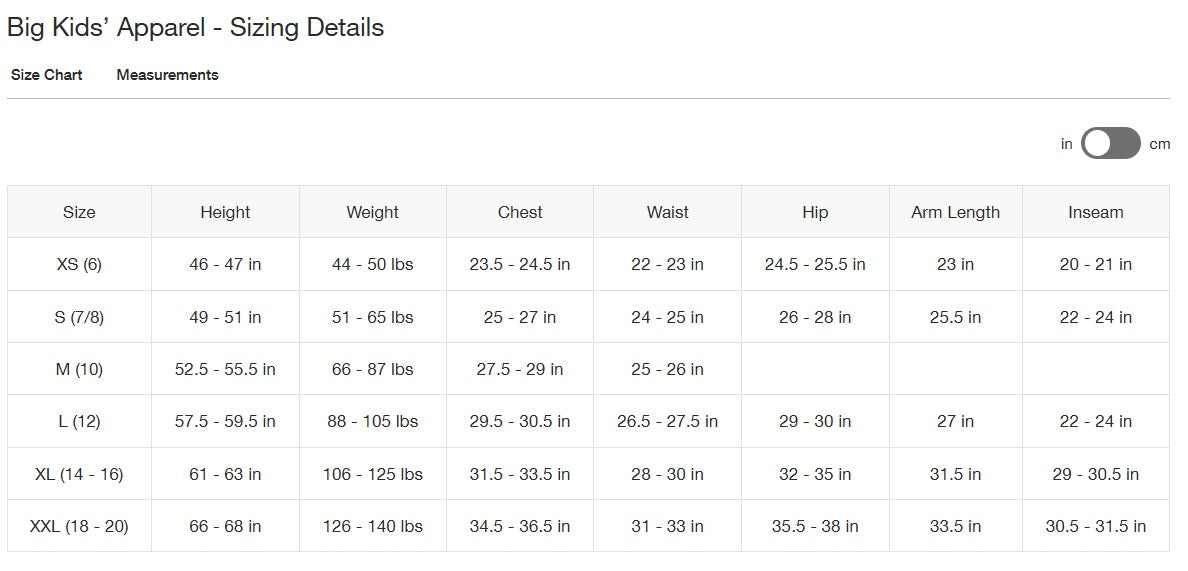
Task: Select the Waist column header
Action: click(667, 212)
